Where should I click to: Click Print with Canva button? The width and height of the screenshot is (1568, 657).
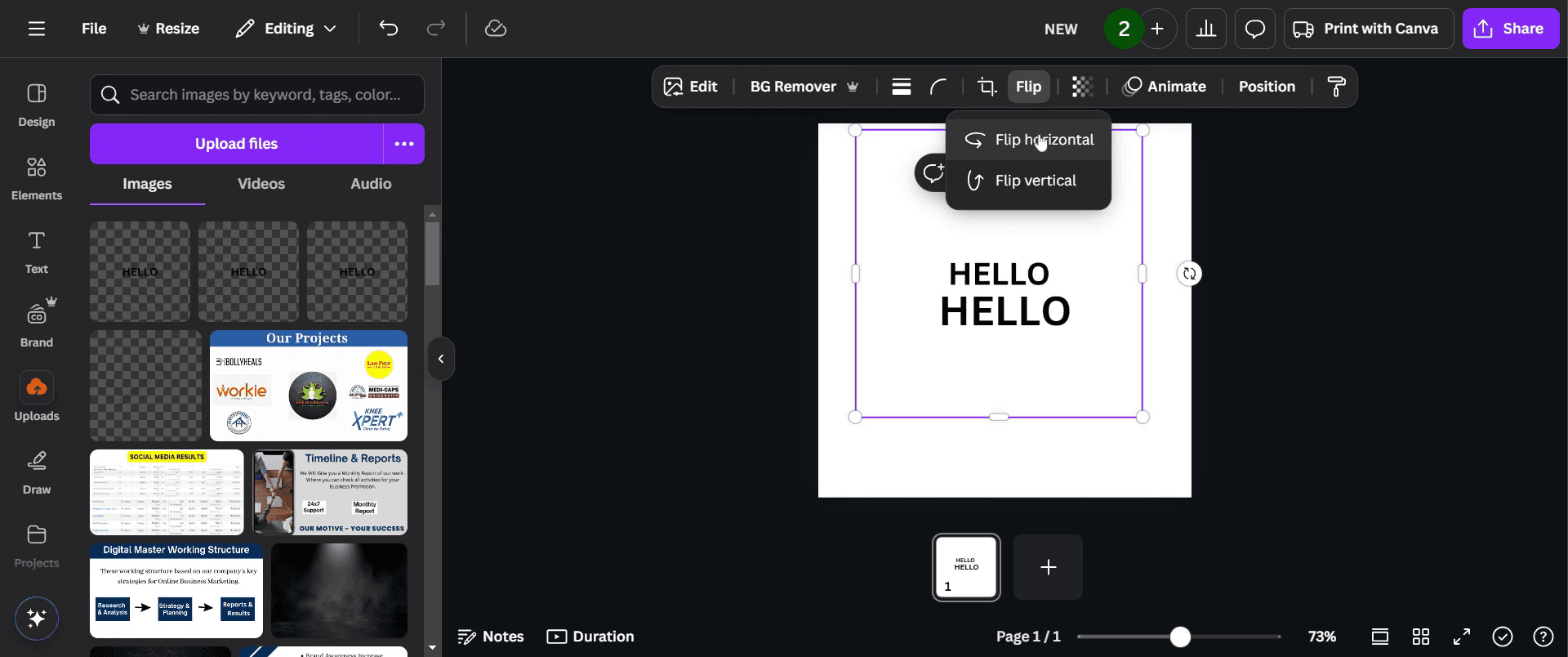click(x=1369, y=29)
